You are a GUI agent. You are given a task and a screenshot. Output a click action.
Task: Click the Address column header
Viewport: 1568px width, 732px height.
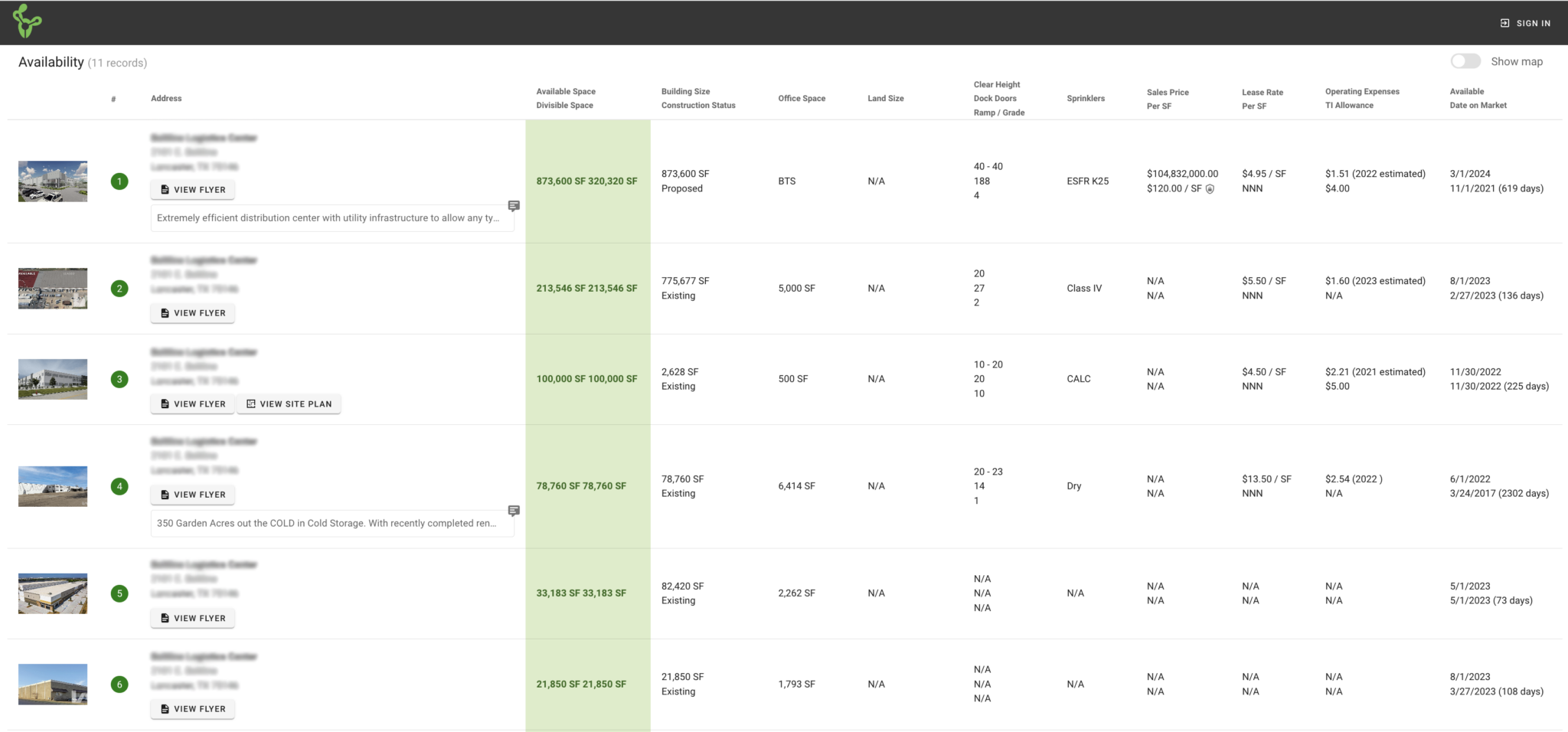(x=166, y=98)
